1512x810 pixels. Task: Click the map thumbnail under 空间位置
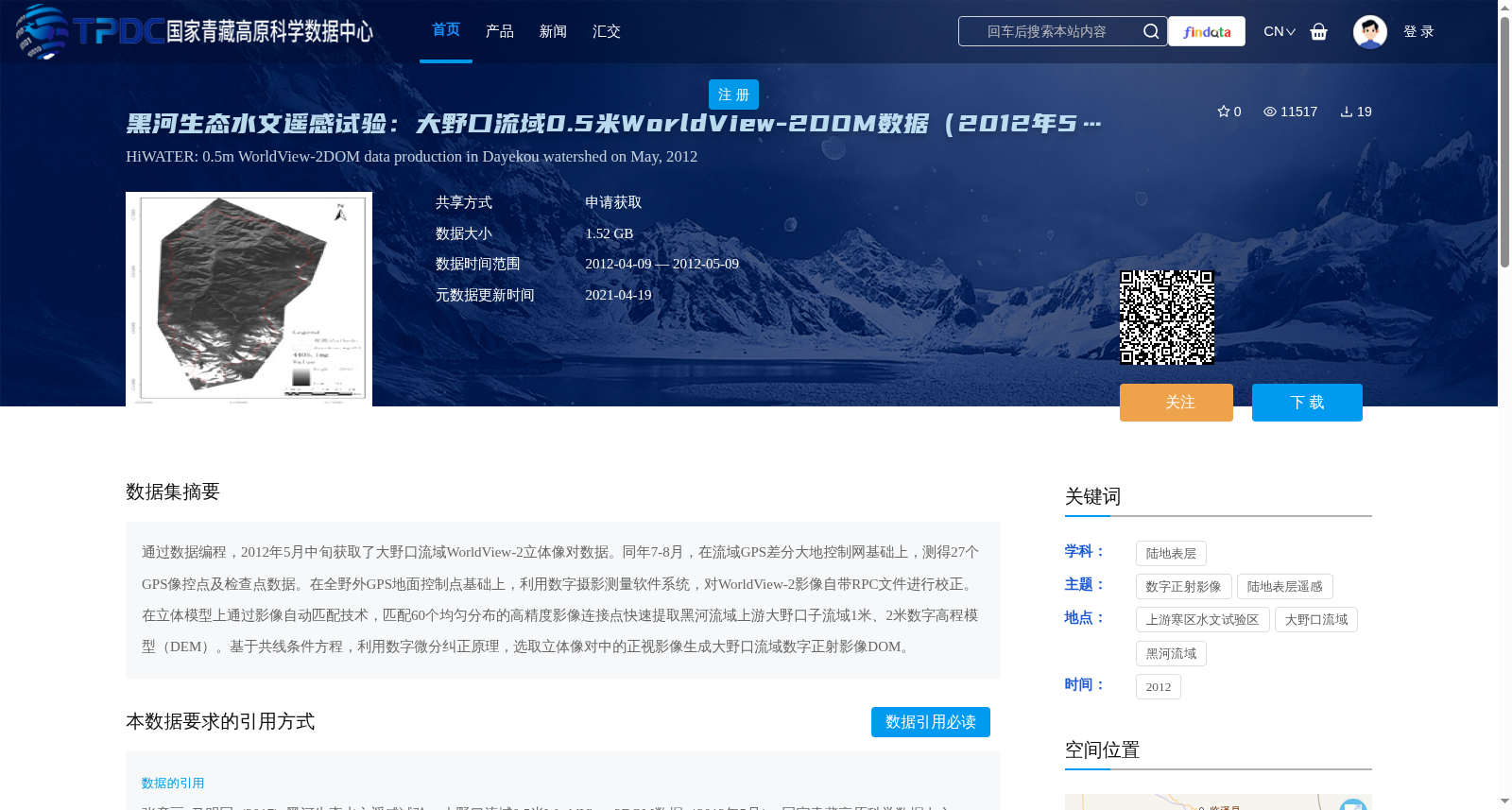pyautogui.click(x=1218, y=801)
